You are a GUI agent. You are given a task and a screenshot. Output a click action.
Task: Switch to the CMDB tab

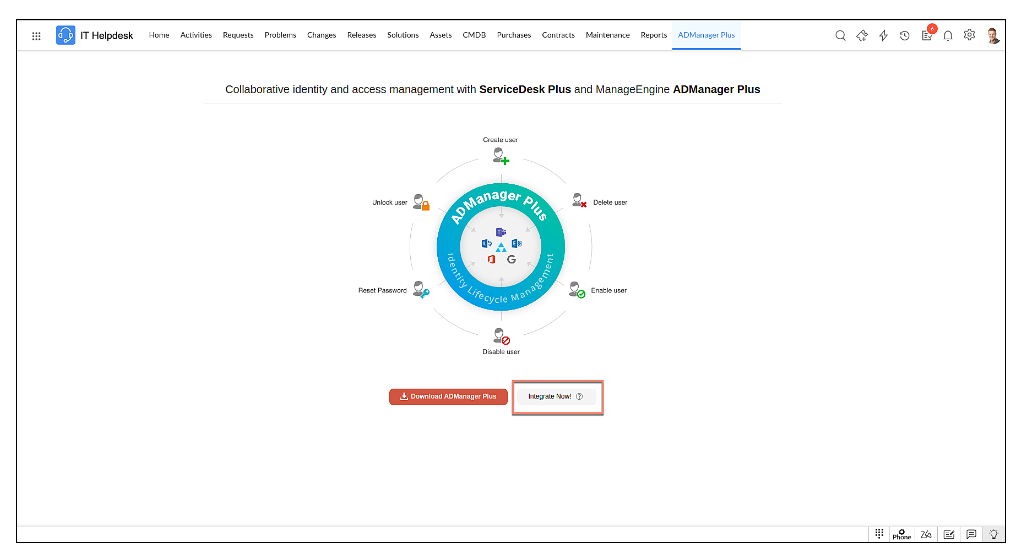pyautogui.click(x=474, y=35)
